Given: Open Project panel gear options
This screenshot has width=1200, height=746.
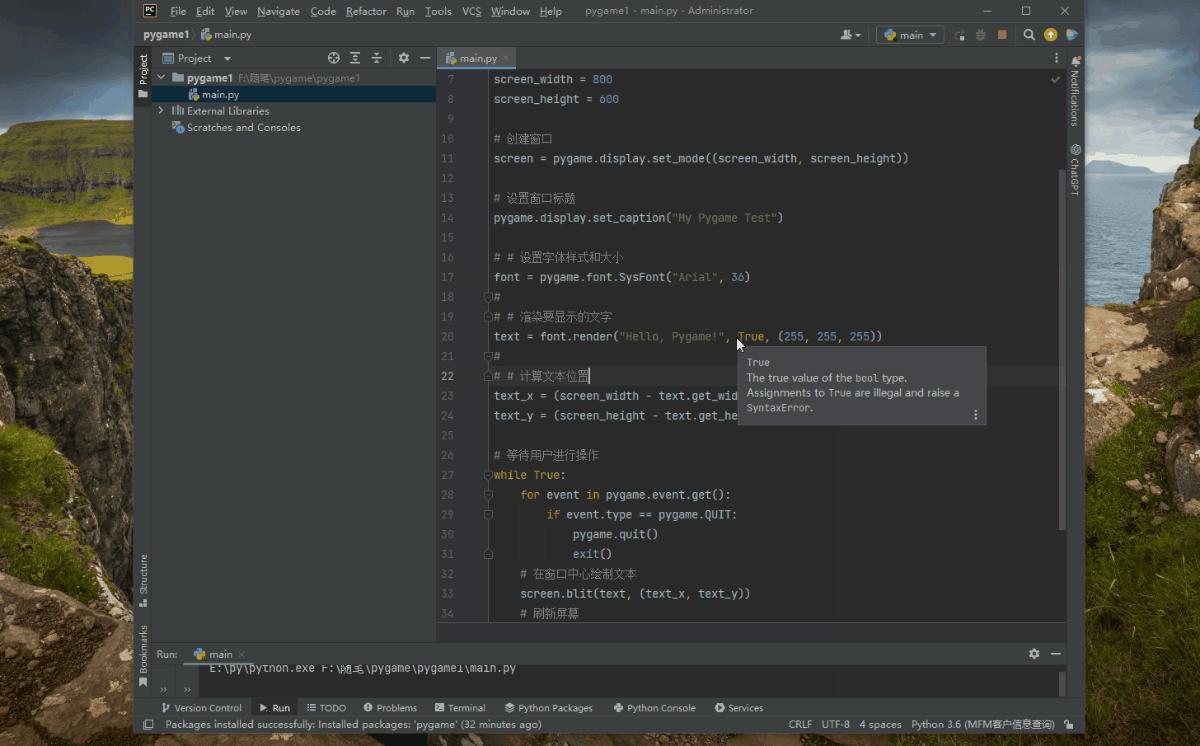Looking at the screenshot, I should (404, 58).
